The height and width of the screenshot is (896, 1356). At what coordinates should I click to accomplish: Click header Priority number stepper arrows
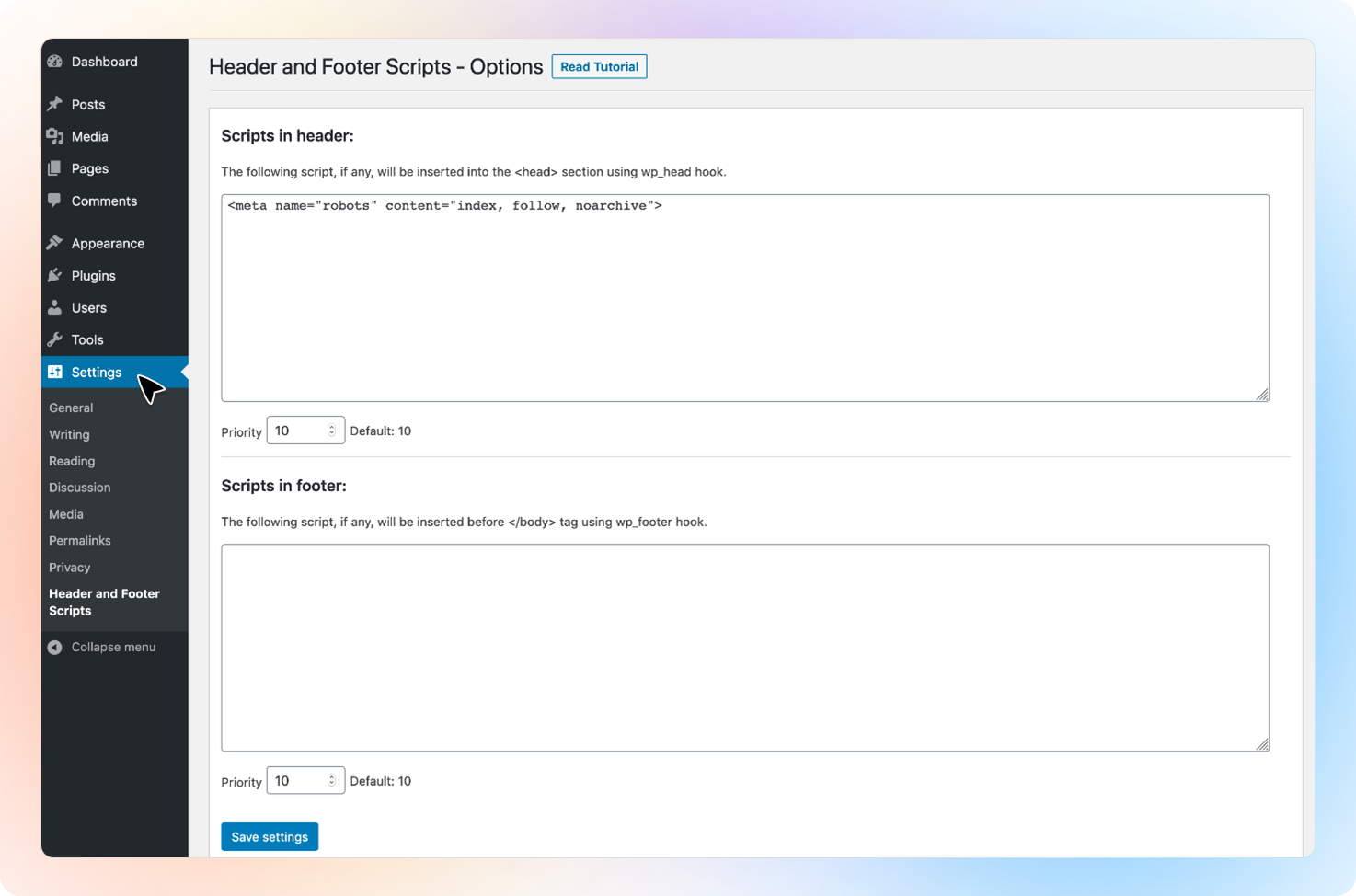pyautogui.click(x=332, y=431)
